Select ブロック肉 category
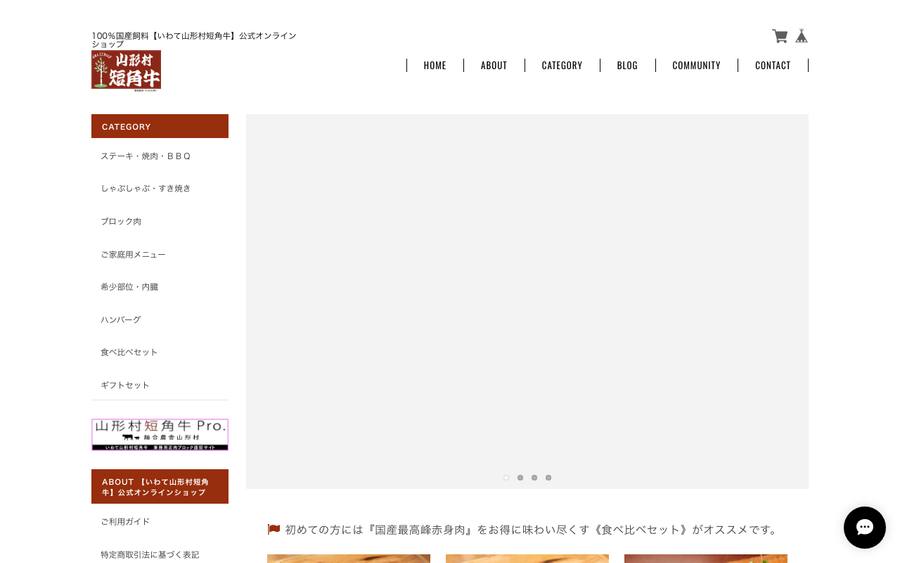This screenshot has width=900, height=563. coord(121,221)
